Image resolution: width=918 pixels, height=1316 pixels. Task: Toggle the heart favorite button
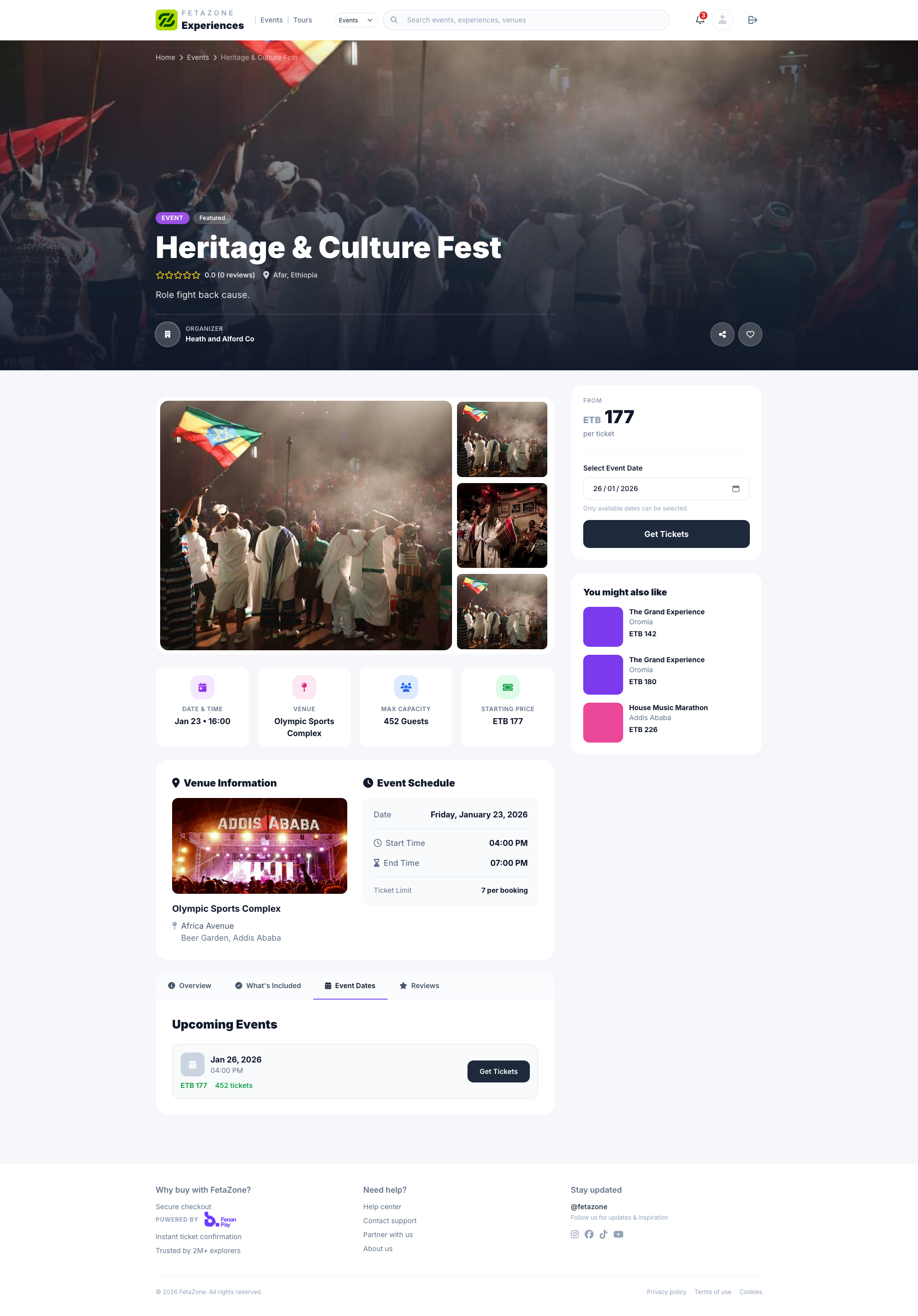pos(750,334)
